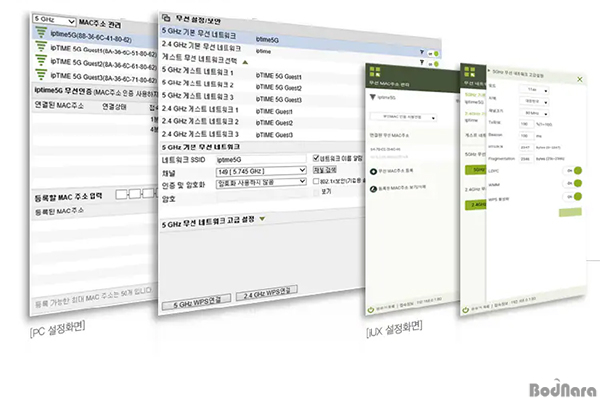600x400 pixels.
Task: Click Wi-Fi signal icon for ipTIME 5G Guest1
Action: tap(41, 47)
